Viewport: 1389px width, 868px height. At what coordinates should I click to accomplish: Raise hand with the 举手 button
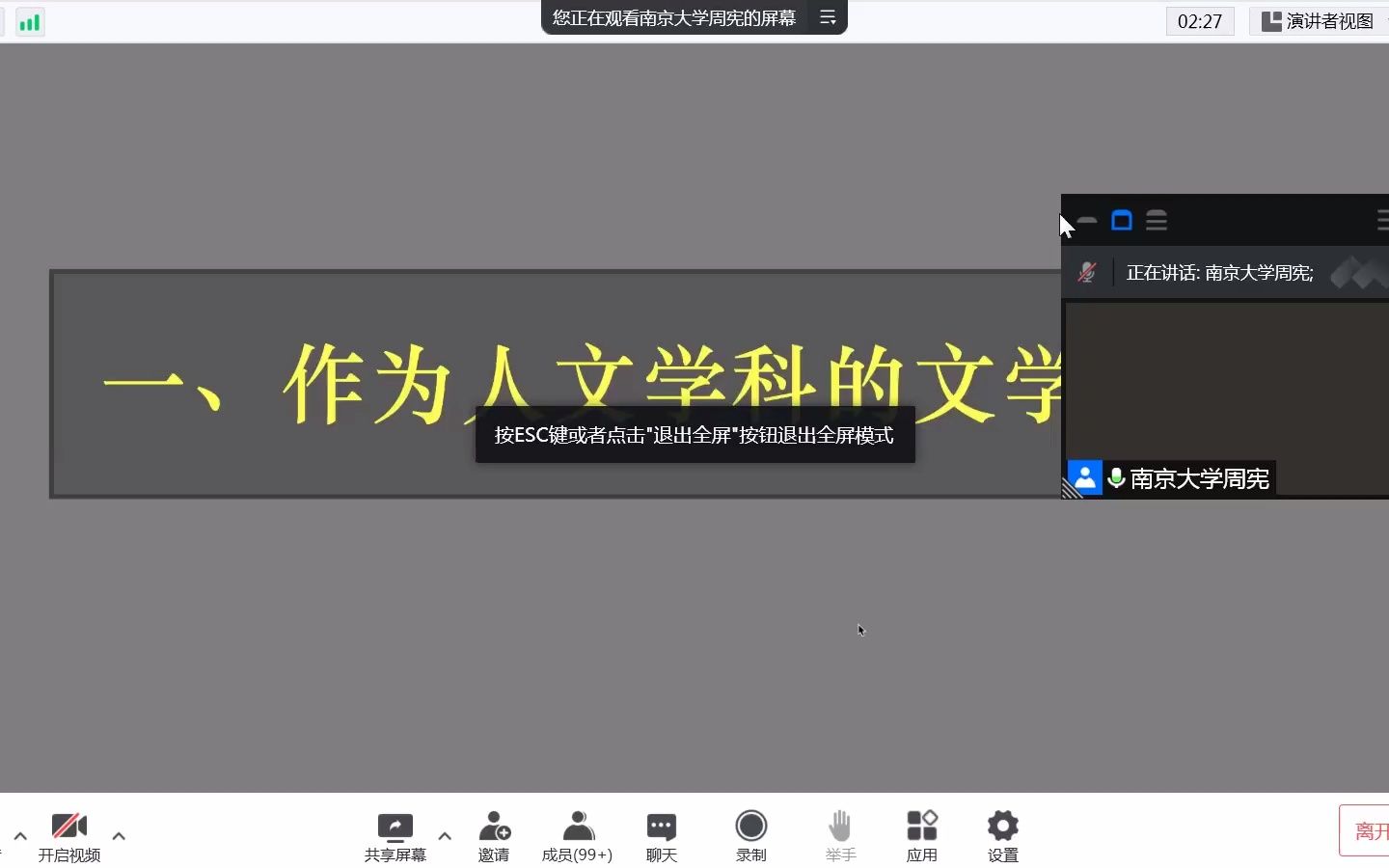(840, 836)
